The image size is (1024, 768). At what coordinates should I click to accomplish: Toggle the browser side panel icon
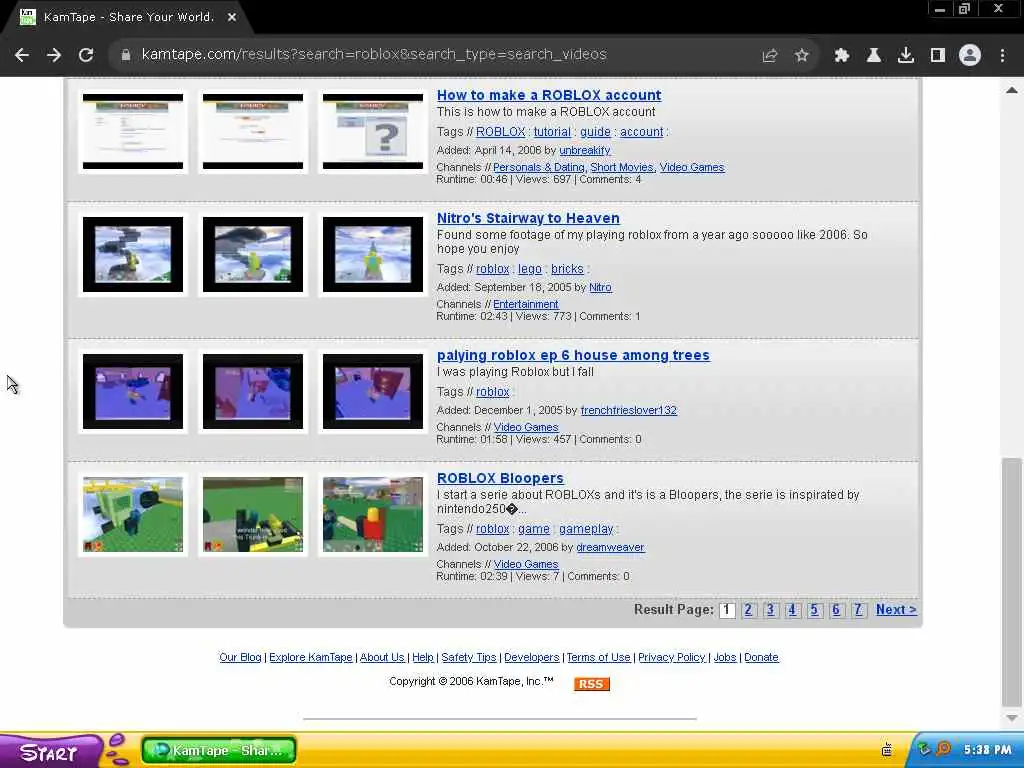tap(938, 56)
